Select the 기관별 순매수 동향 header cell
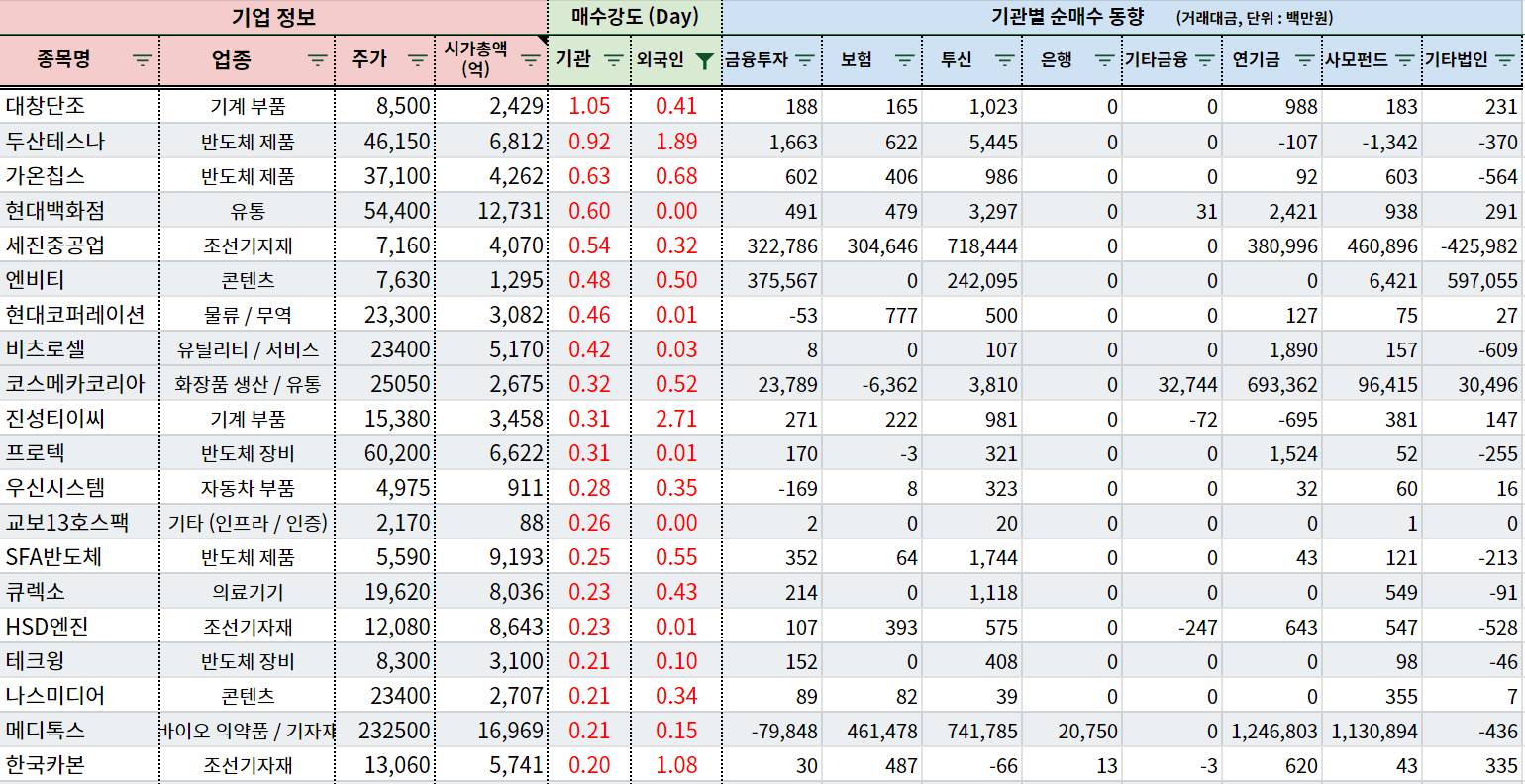The height and width of the screenshot is (784, 1525). point(1123,17)
